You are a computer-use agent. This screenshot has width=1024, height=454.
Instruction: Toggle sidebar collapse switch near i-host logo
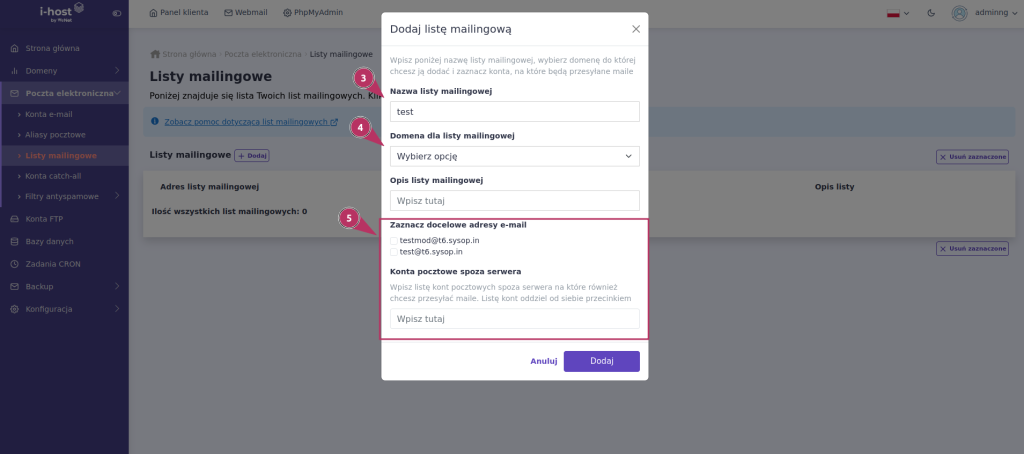tap(117, 13)
